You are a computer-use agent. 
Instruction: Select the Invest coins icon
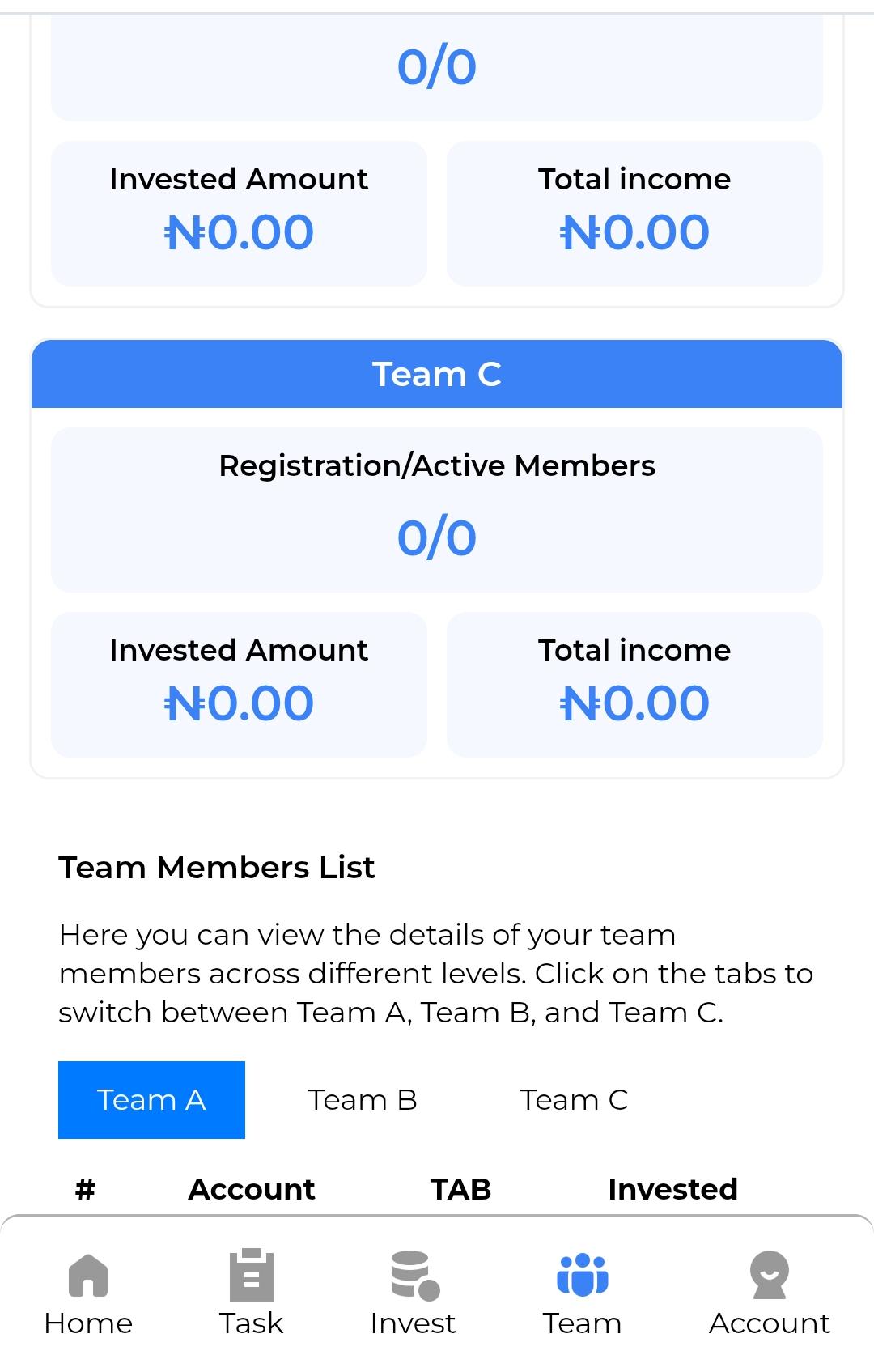coord(414,1276)
